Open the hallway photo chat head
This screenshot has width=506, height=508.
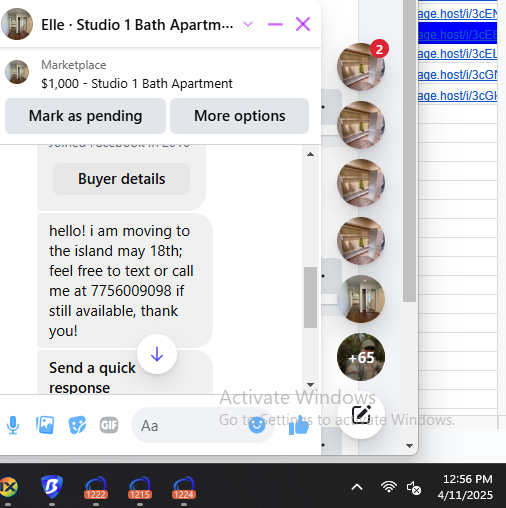pos(361,299)
